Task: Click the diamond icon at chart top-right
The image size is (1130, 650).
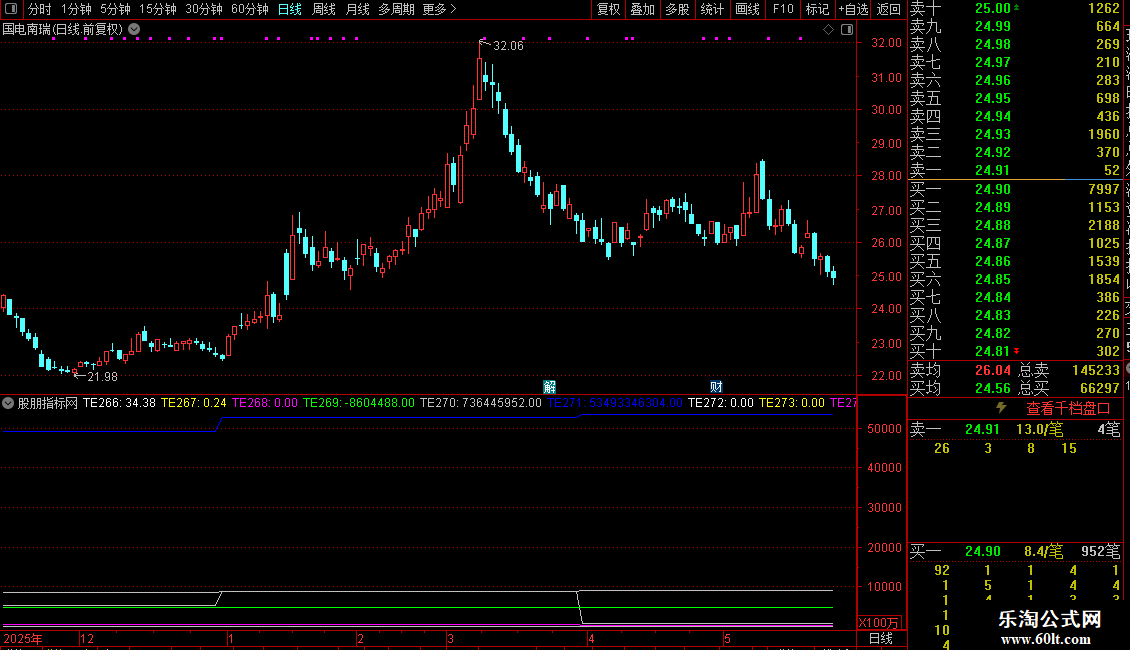Action: 828,30
